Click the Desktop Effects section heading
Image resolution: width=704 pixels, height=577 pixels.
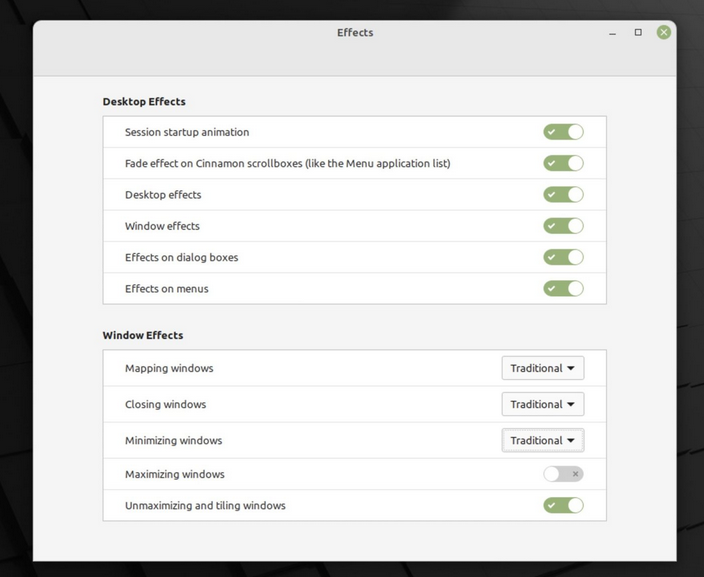[x=144, y=101]
